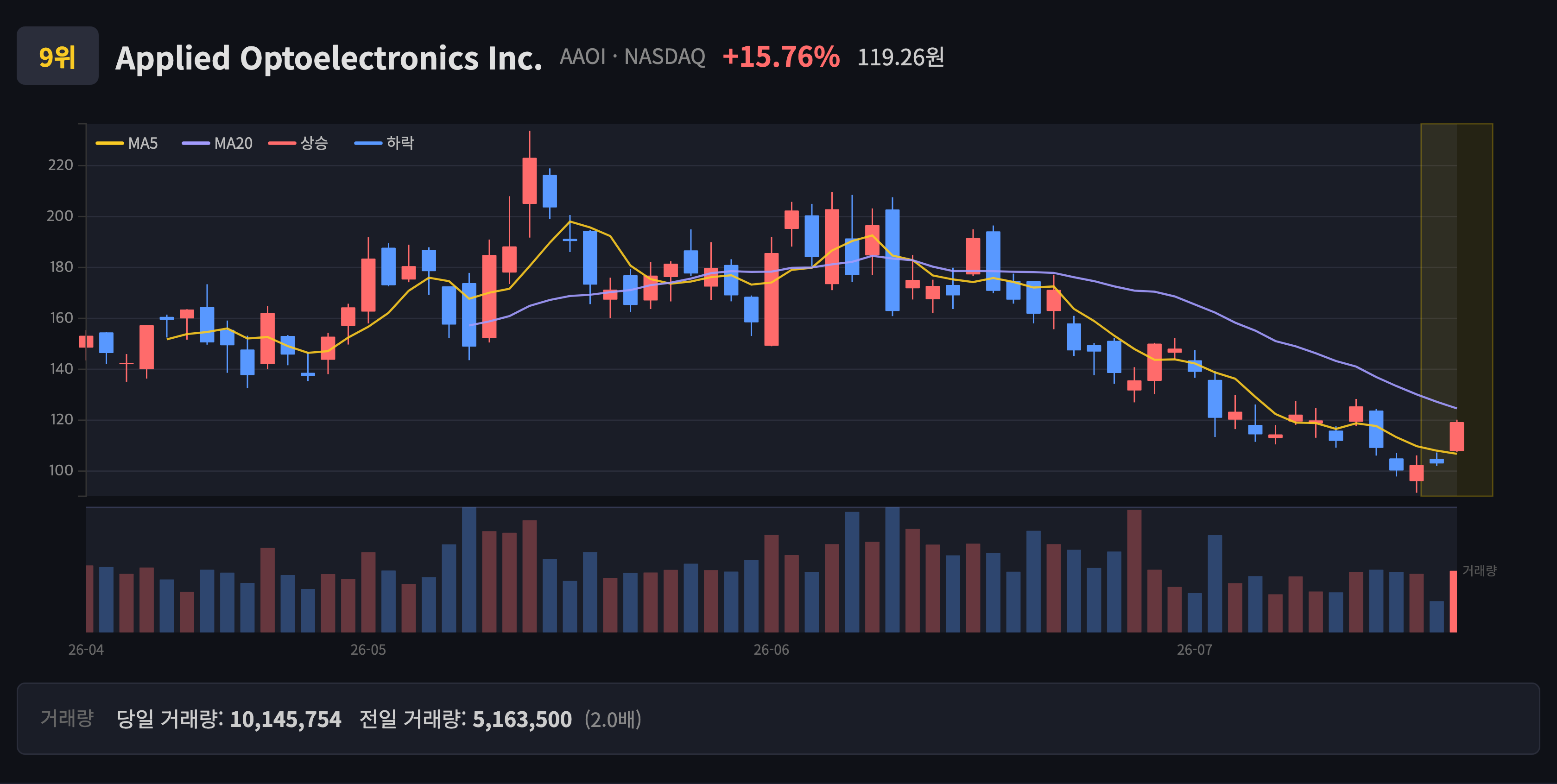Click the 160 price axis label
This screenshot has width=1557, height=784.
click(61, 318)
